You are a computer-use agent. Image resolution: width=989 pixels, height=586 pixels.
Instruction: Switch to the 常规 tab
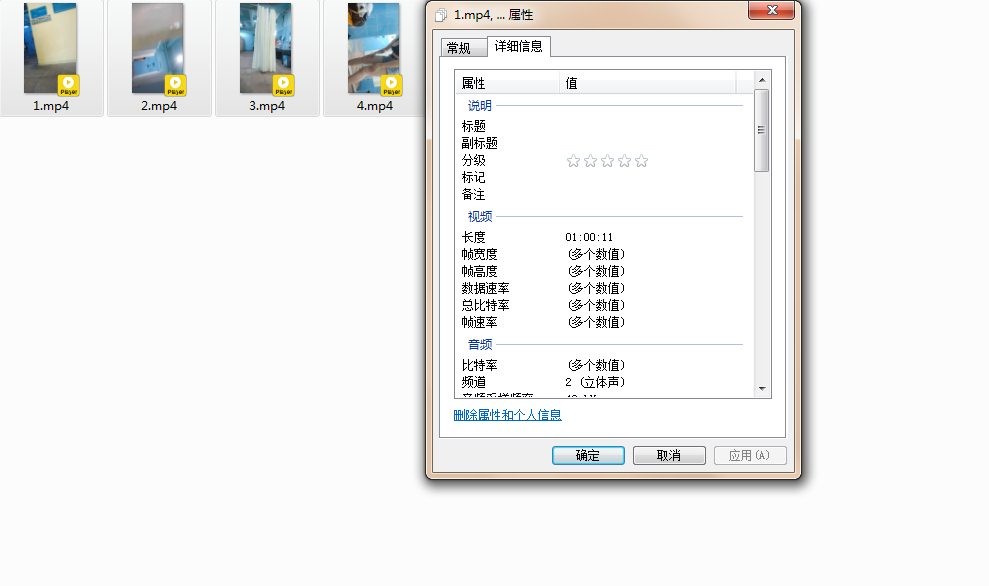[x=463, y=48]
